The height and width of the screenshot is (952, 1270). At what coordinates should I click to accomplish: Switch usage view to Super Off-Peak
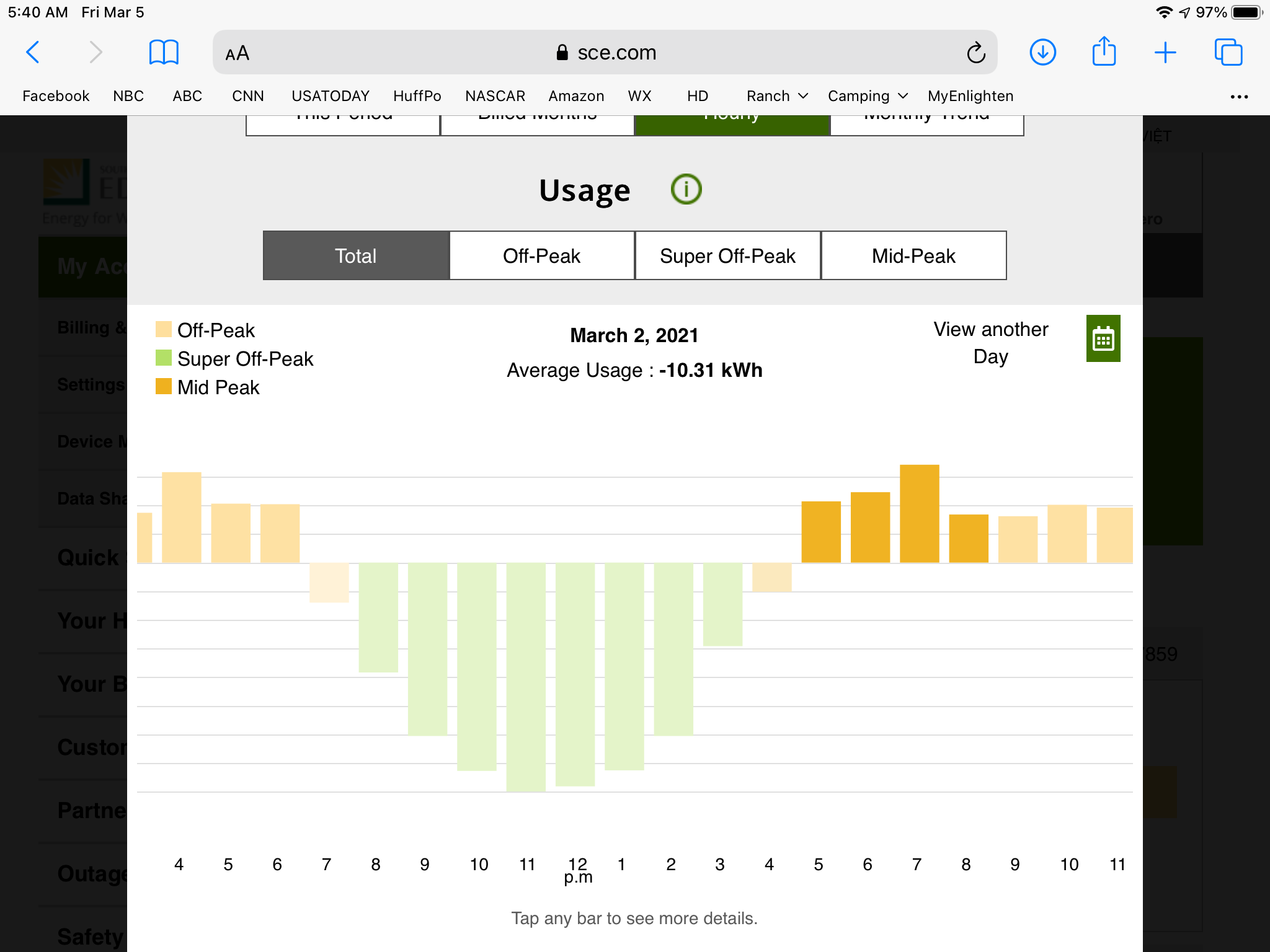pos(727,256)
